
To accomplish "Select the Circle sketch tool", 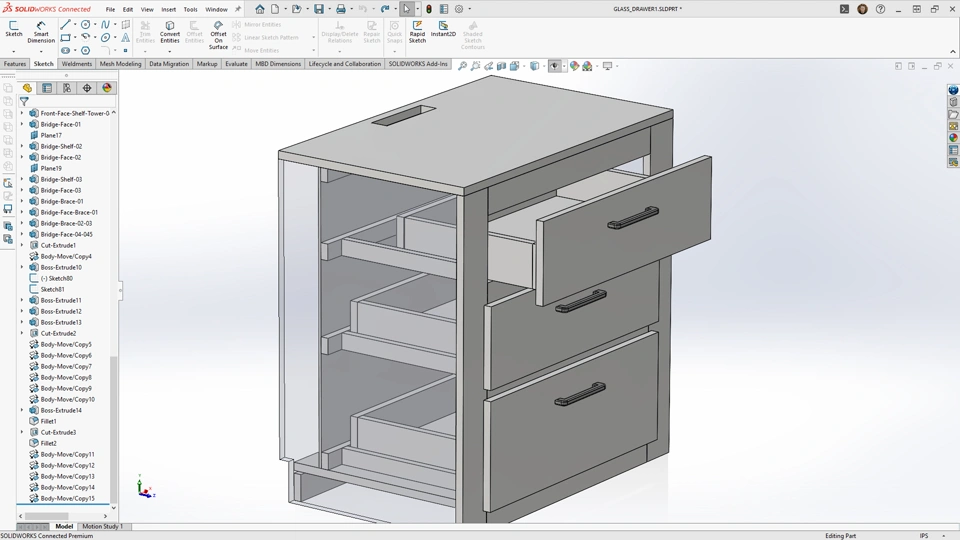I will tap(86, 24).
